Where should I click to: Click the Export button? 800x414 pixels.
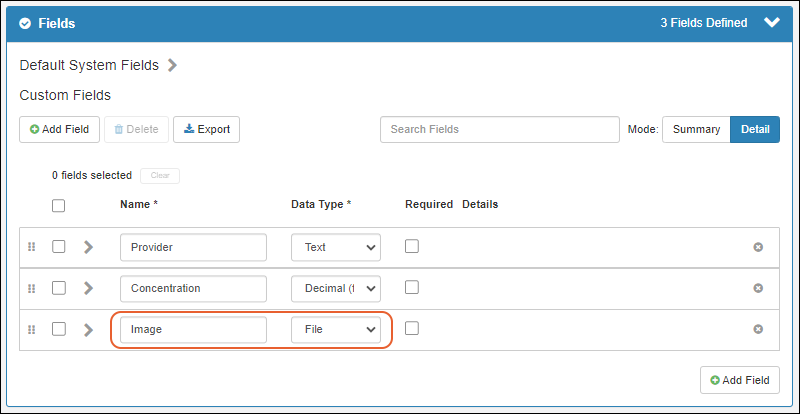pyautogui.click(x=206, y=129)
